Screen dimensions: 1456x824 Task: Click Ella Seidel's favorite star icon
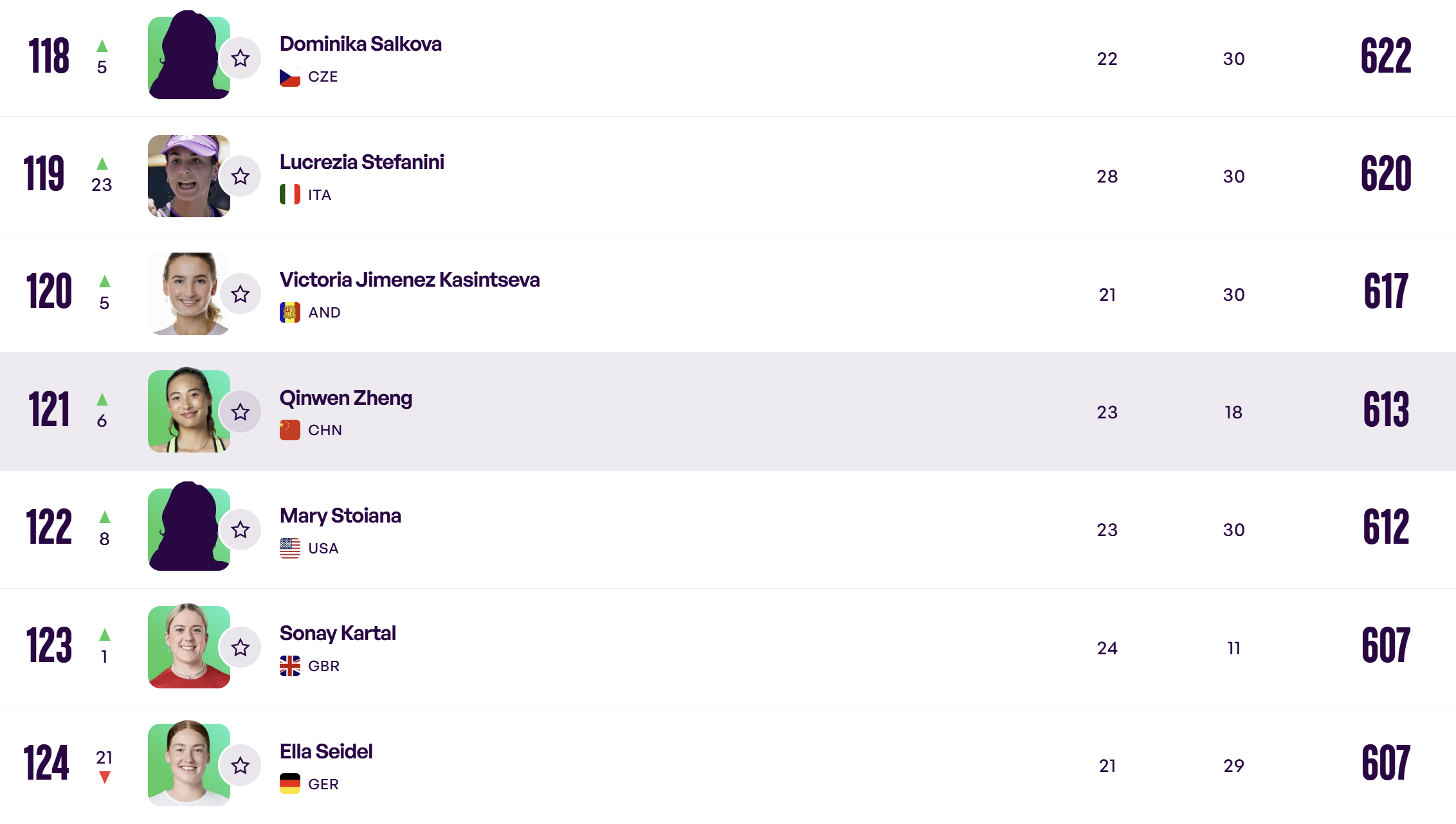(241, 766)
